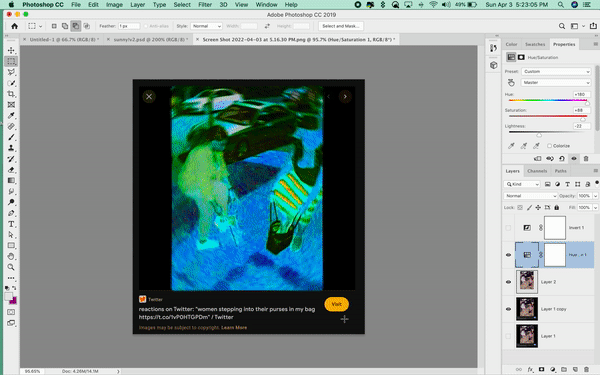600x375 pixels.
Task: Select the Gradient tool
Action: point(11,180)
